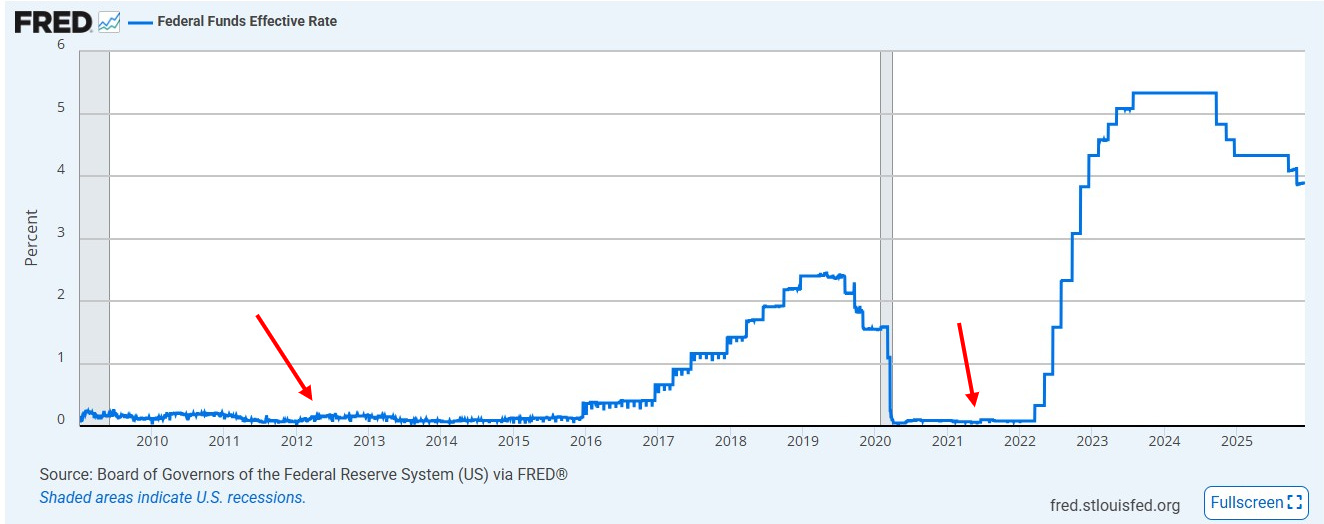Click the small chart icon beside FRED logo

click(109, 21)
